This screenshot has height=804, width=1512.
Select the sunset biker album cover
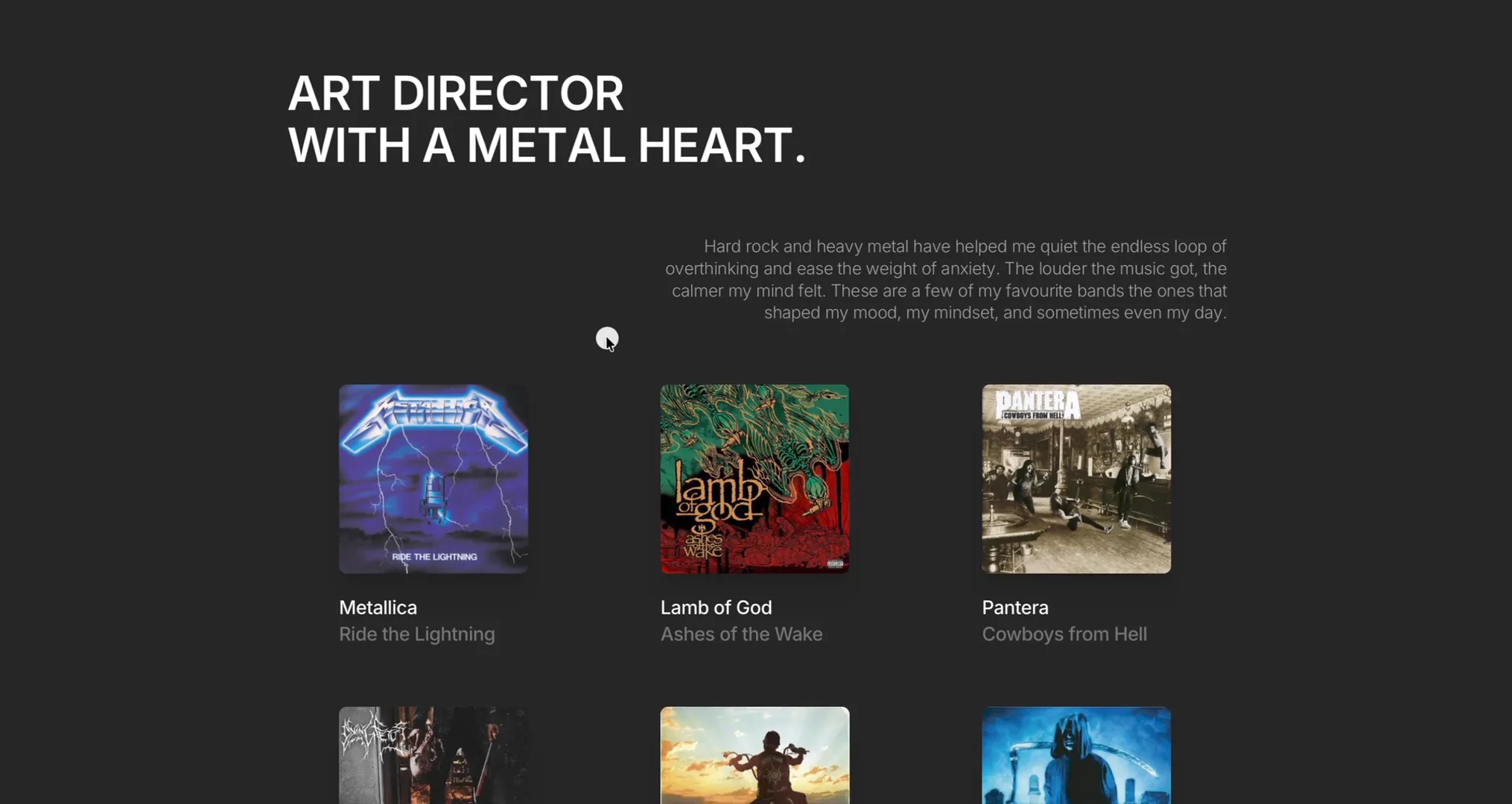(x=755, y=755)
